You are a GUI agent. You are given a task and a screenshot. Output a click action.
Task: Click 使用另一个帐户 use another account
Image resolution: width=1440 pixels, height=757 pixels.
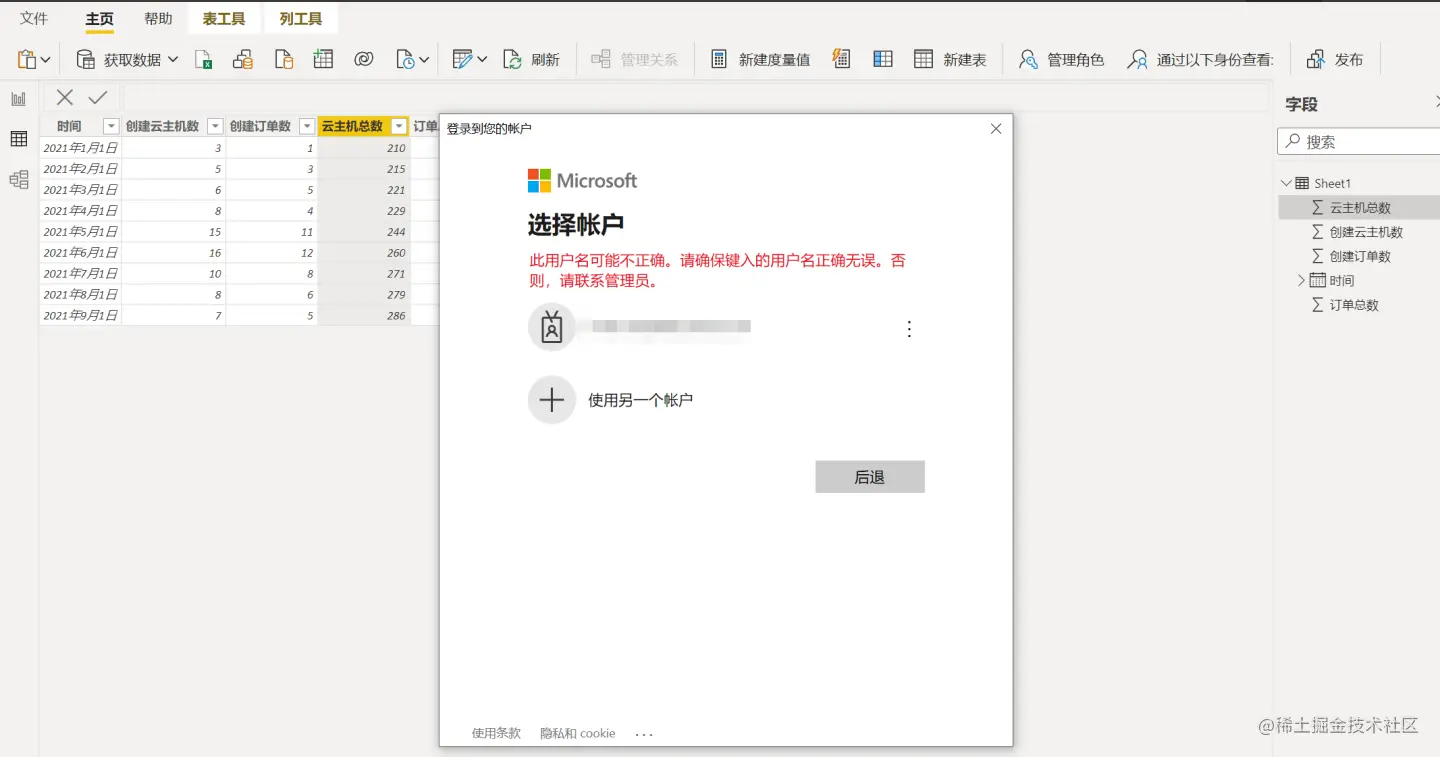click(x=640, y=400)
